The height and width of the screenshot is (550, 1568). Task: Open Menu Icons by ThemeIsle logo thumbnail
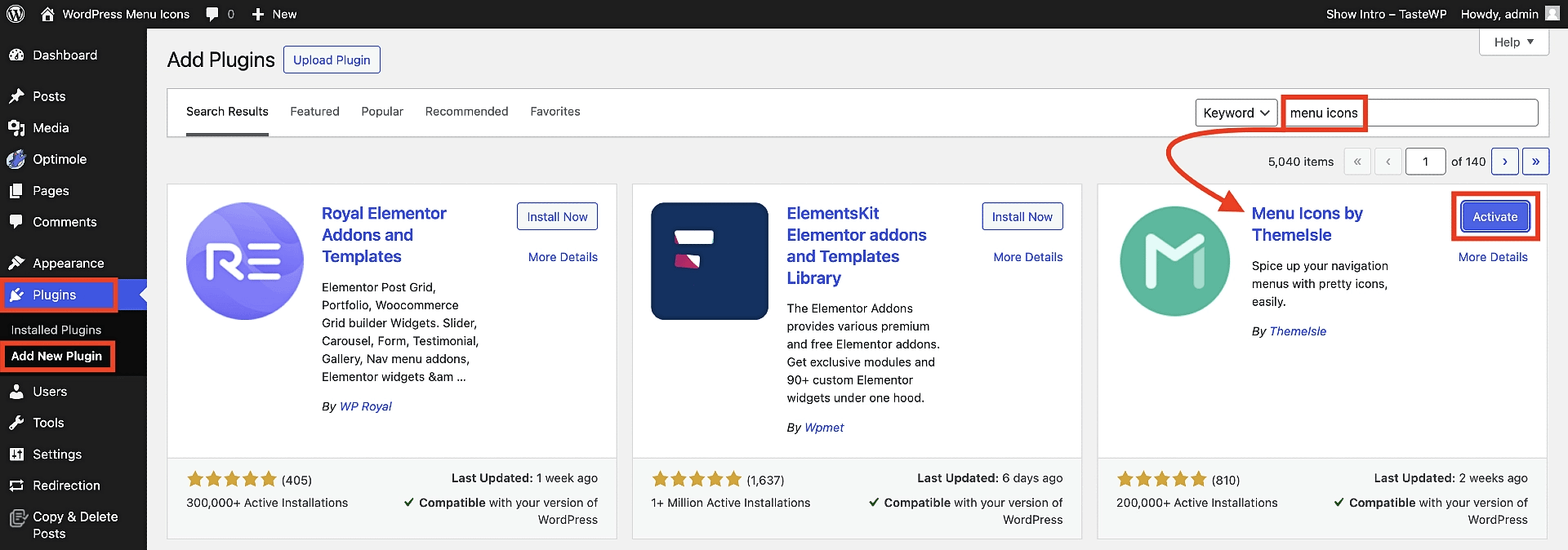click(x=1175, y=261)
